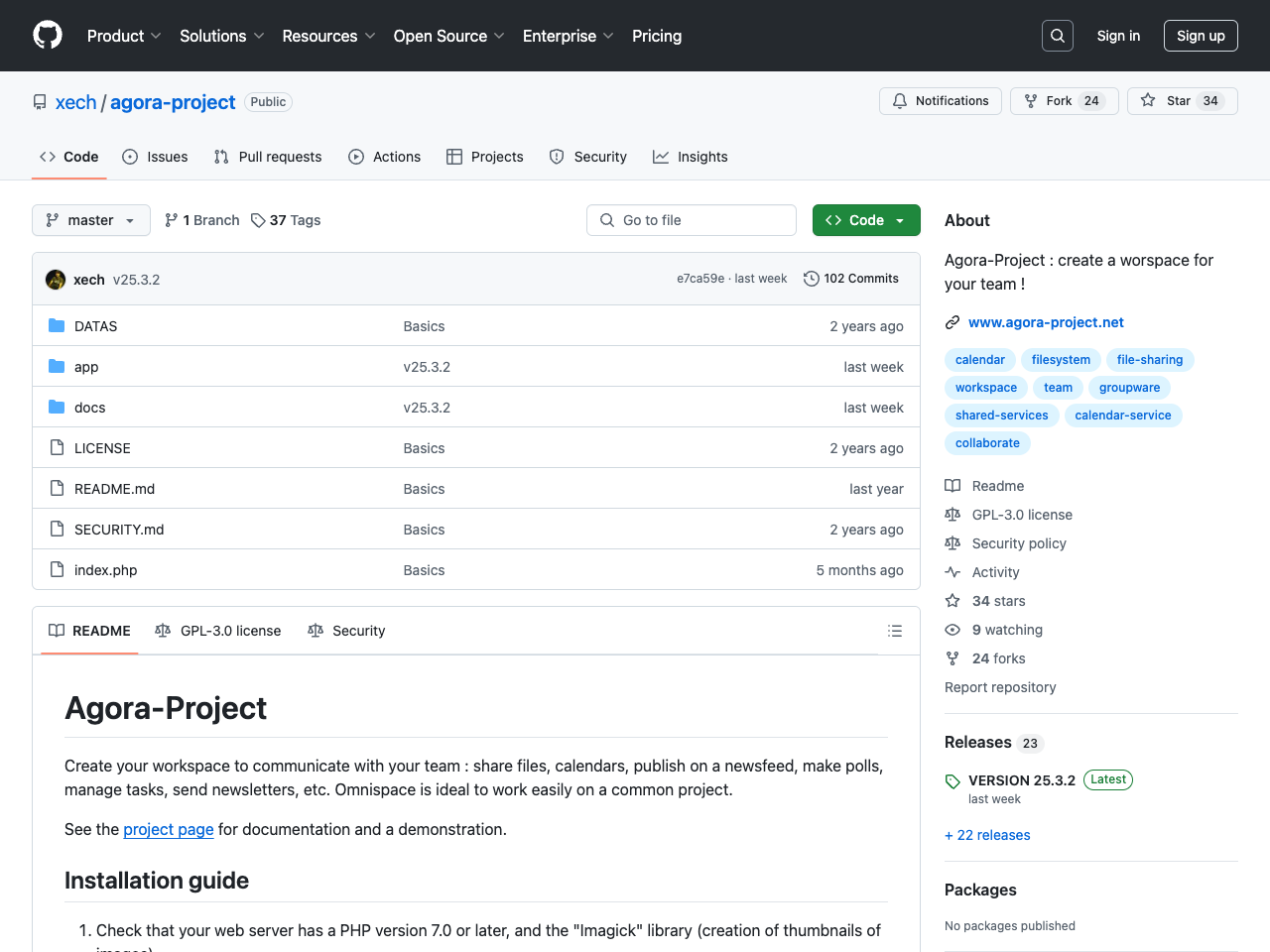Click the SECURITY.md file icon
The height and width of the screenshot is (952, 1270).
click(x=57, y=530)
